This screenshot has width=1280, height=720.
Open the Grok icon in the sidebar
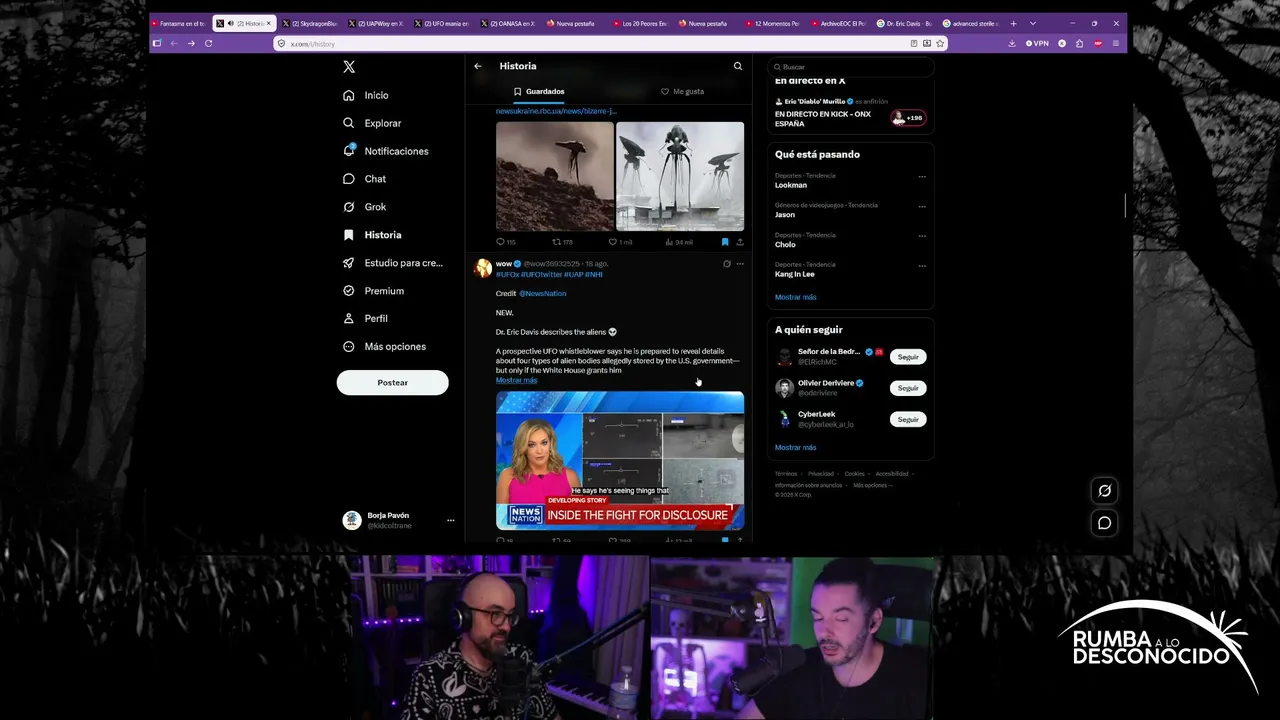[x=348, y=207]
